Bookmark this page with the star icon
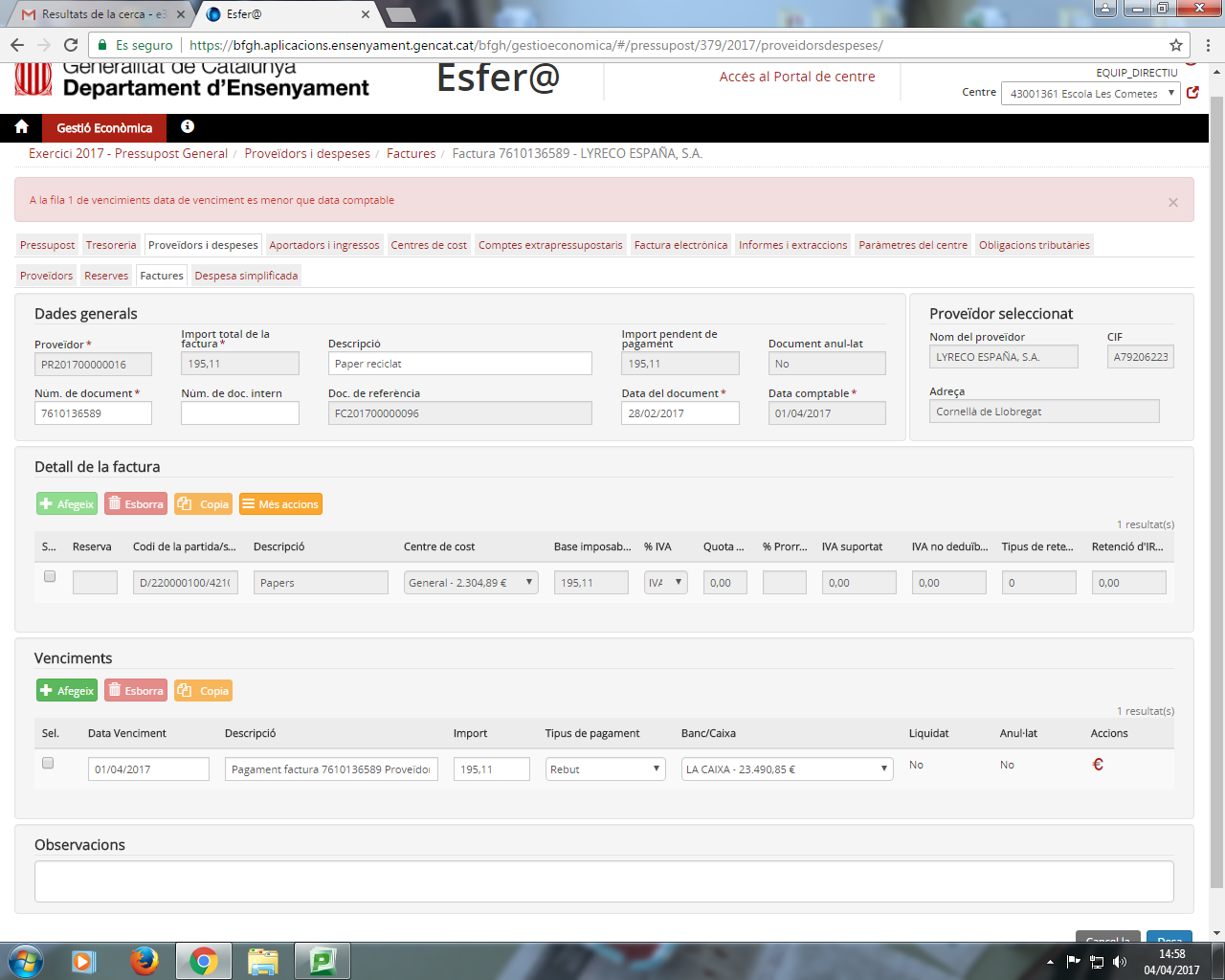The image size is (1225, 980). [x=1175, y=45]
